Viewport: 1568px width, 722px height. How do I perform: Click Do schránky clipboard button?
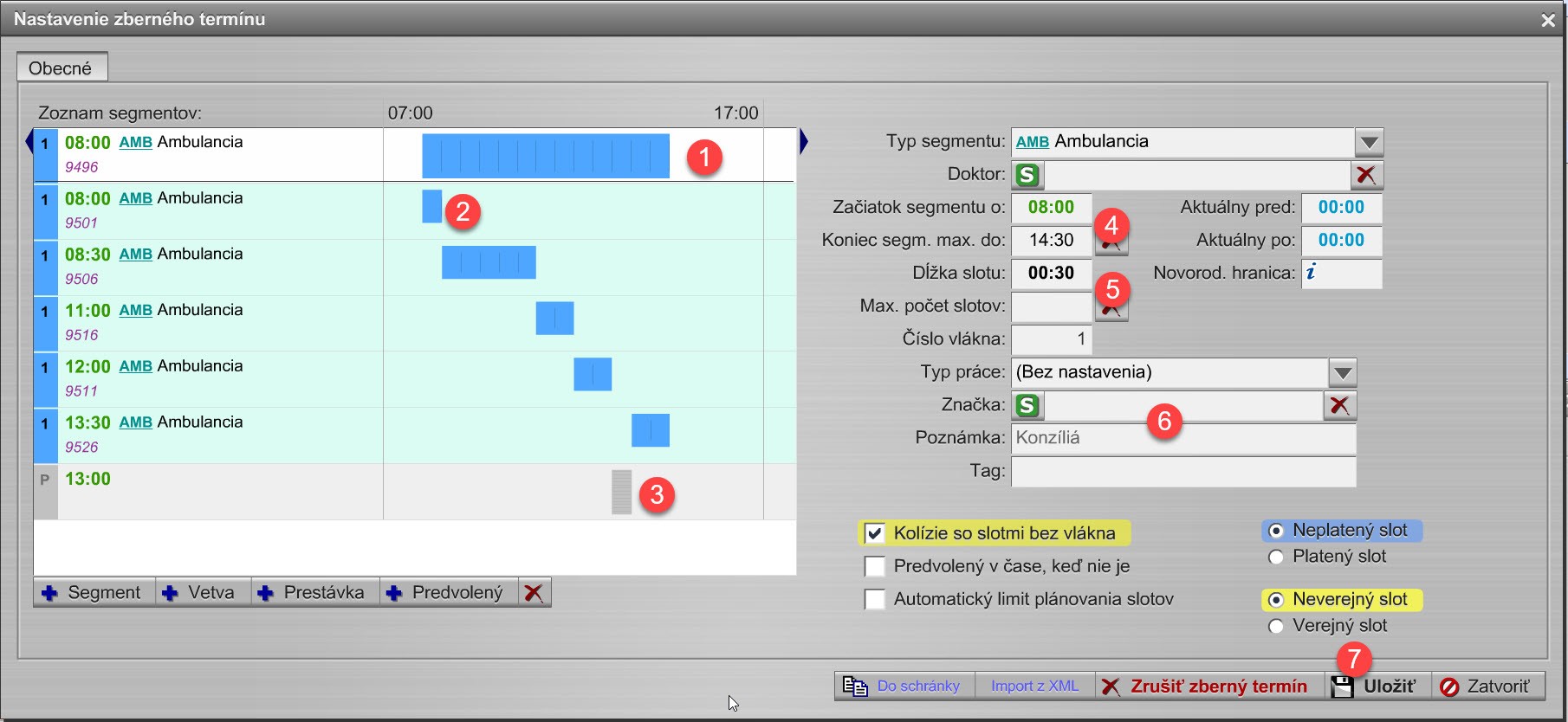coord(904,687)
